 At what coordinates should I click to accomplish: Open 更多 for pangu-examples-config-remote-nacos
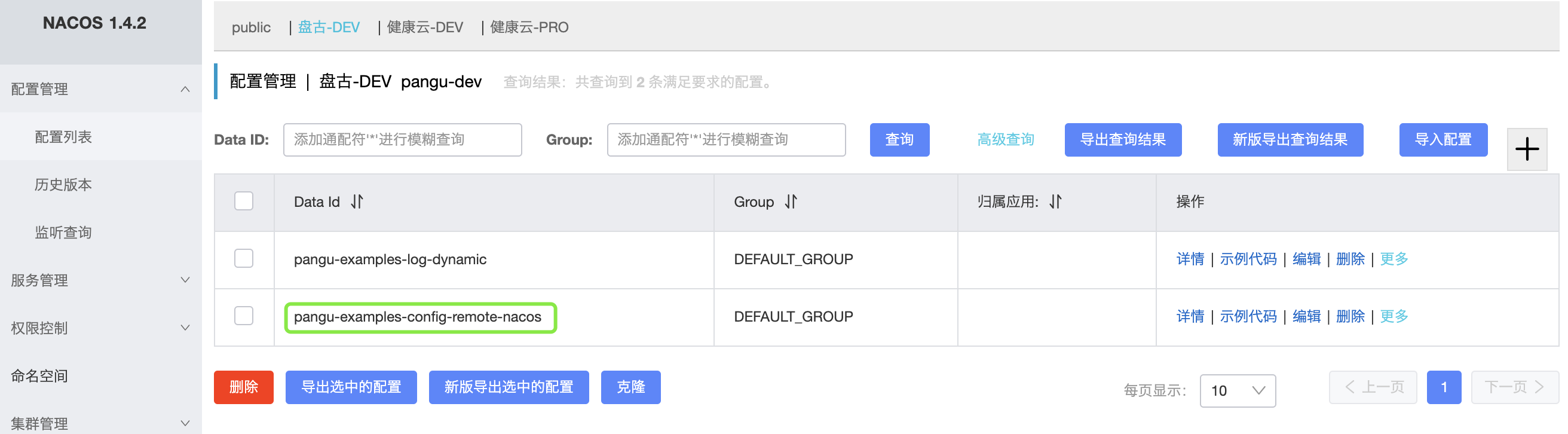tap(1394, 316)
